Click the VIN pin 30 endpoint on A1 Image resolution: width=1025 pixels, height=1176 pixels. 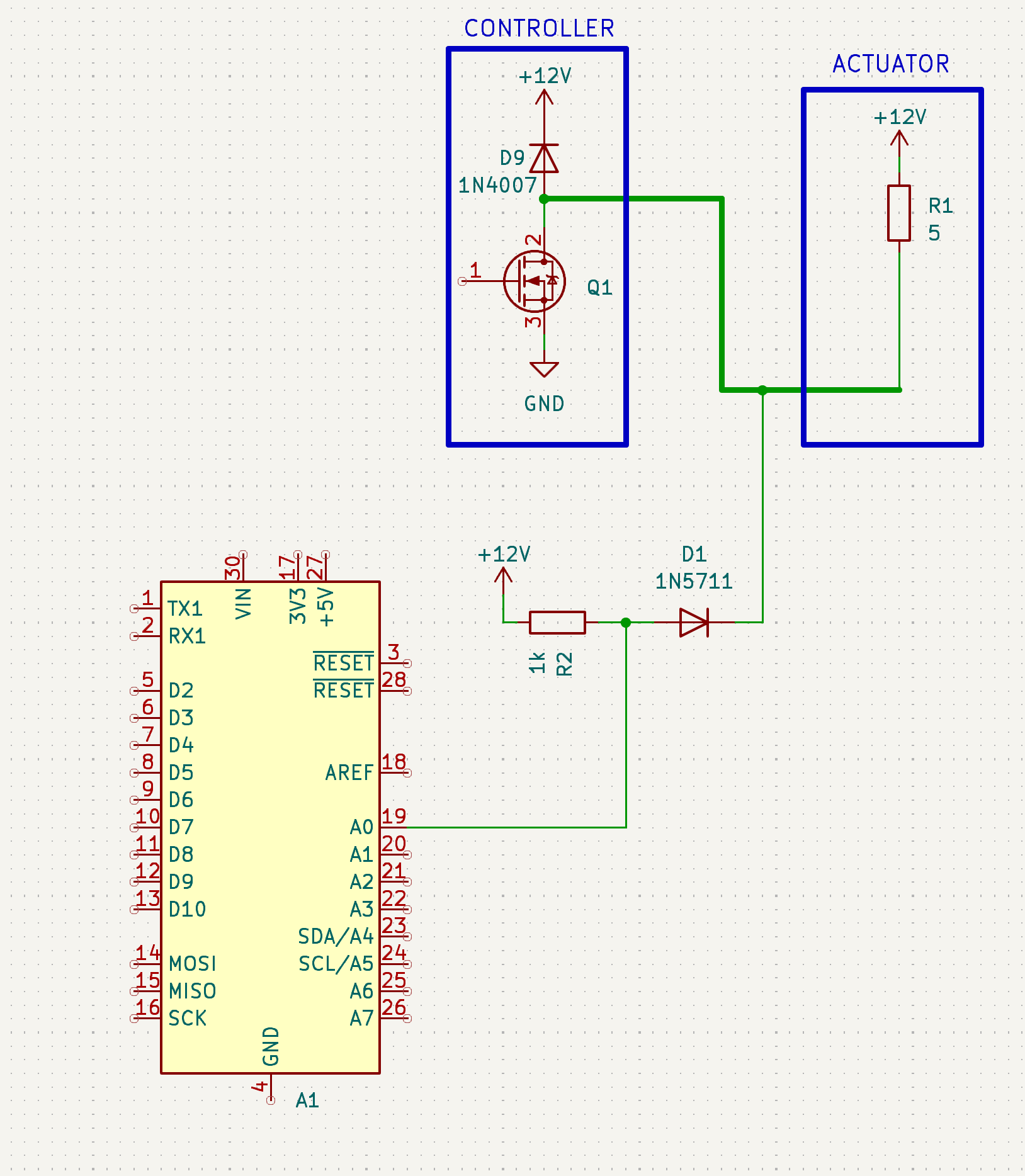point(243,555)
